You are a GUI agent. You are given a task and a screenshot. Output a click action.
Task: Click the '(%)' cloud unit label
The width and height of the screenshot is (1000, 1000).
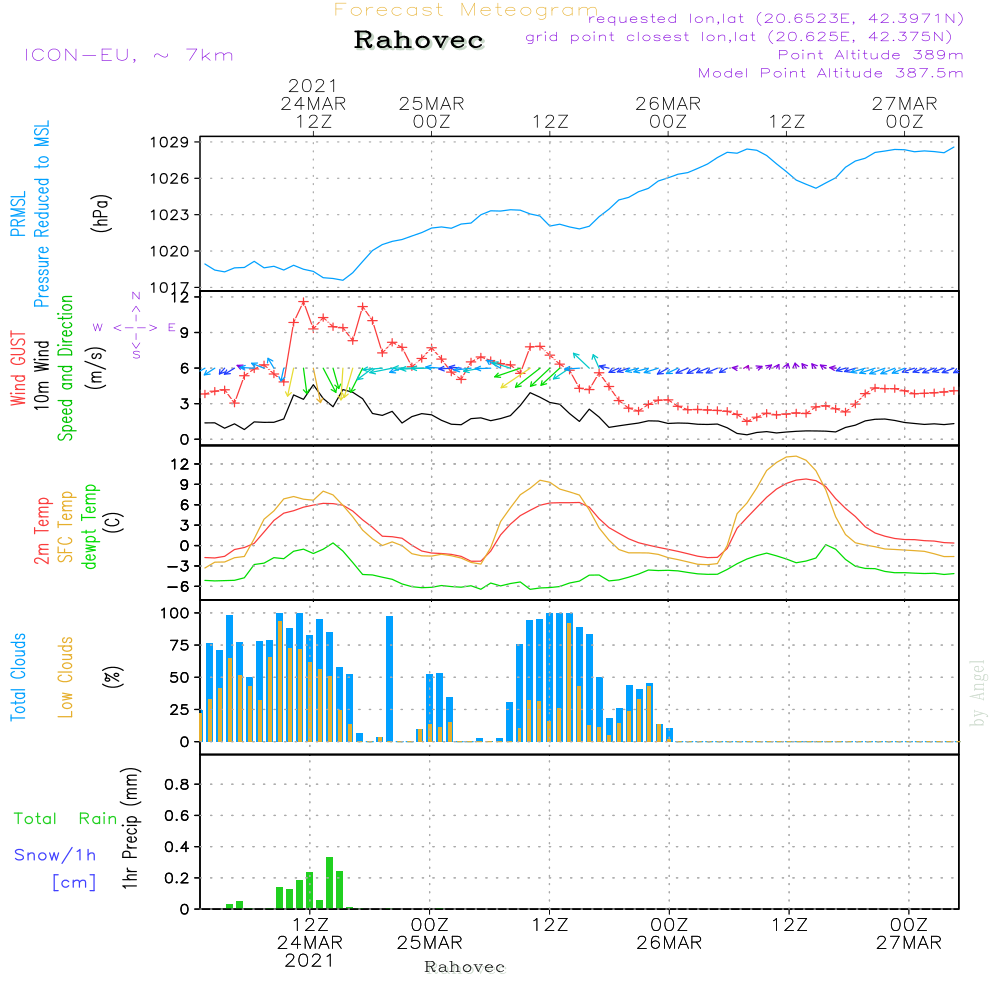[x=113, y=677]
